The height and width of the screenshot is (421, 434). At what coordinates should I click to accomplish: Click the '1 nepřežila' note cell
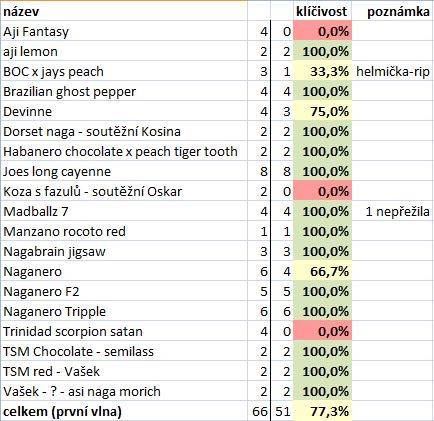[393, 211]
